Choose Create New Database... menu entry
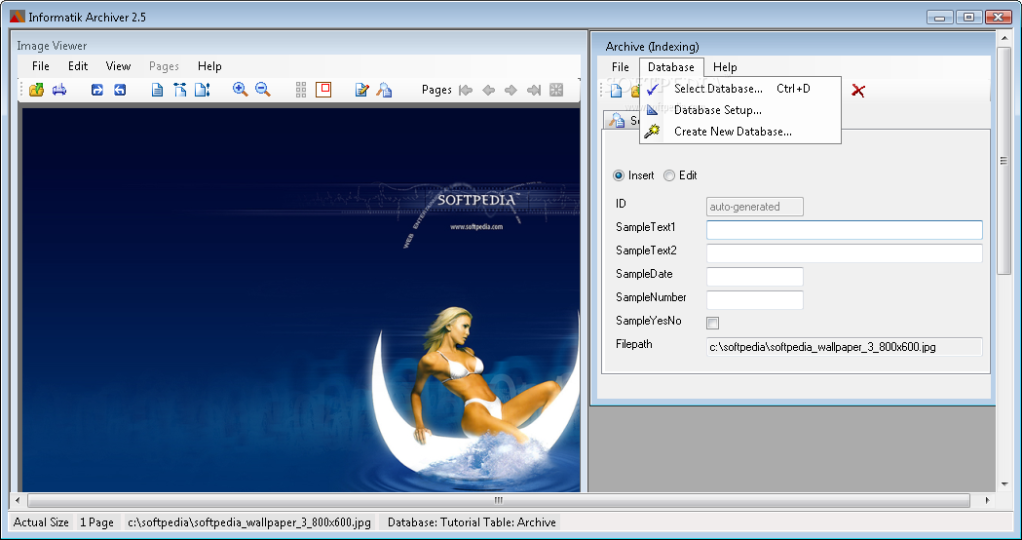 (732, 131)
